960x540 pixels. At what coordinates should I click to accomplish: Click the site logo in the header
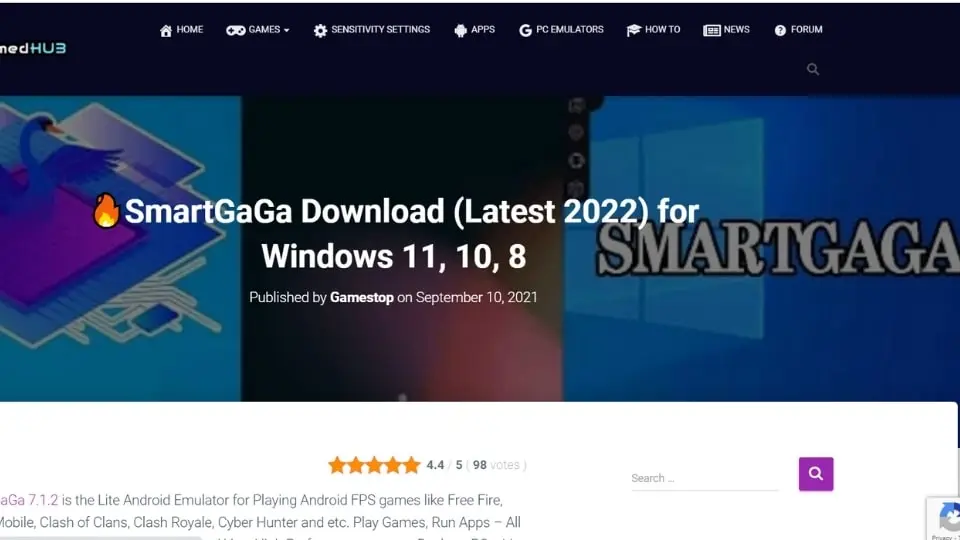click(33, 47)
